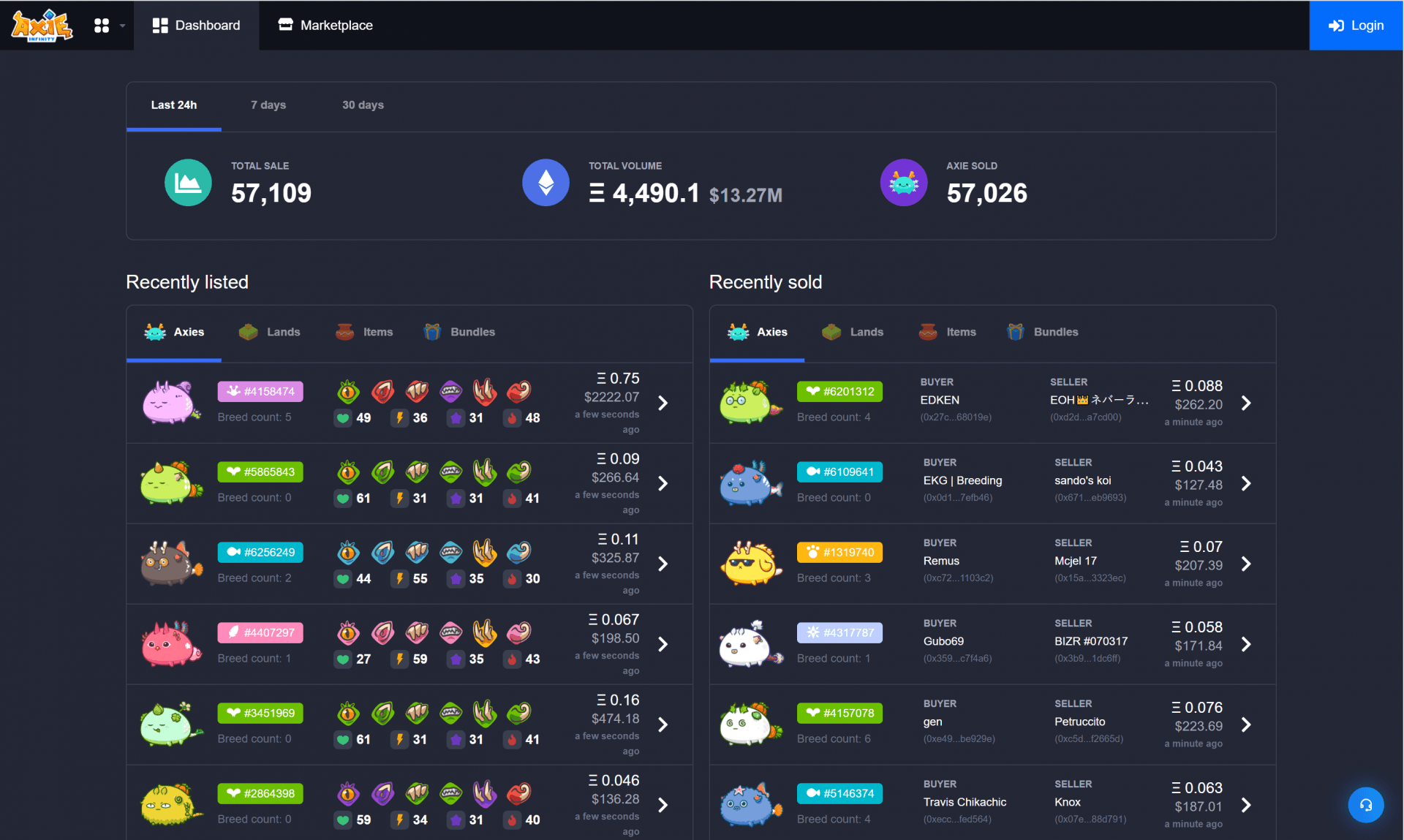Open the Dashboard tab
This screenshot has height=840, width=1404.
(x=196, y=26)
